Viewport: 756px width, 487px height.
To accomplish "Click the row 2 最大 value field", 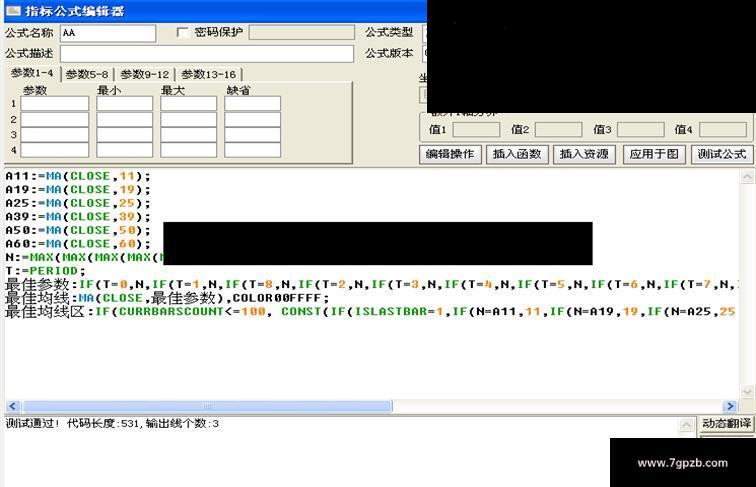I will 189,119.
